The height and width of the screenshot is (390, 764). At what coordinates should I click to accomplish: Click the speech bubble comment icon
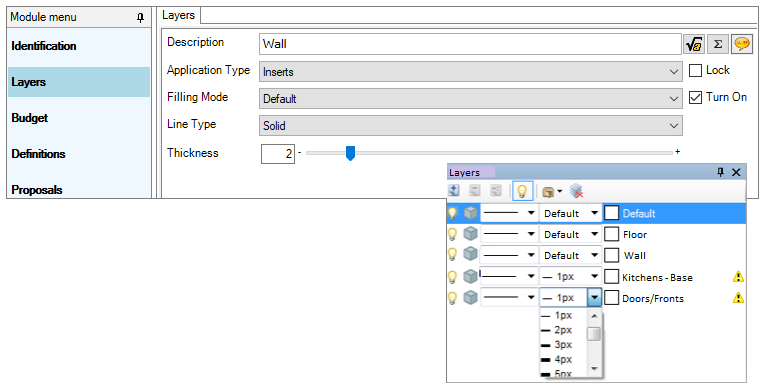pyautogui.click(x=741, y=44)
